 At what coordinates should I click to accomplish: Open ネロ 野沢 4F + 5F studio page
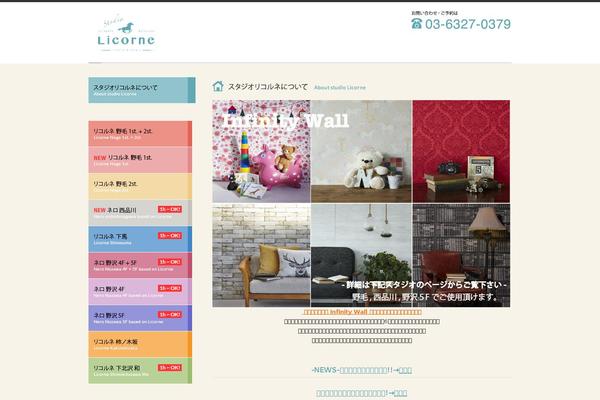pos(140,265)
